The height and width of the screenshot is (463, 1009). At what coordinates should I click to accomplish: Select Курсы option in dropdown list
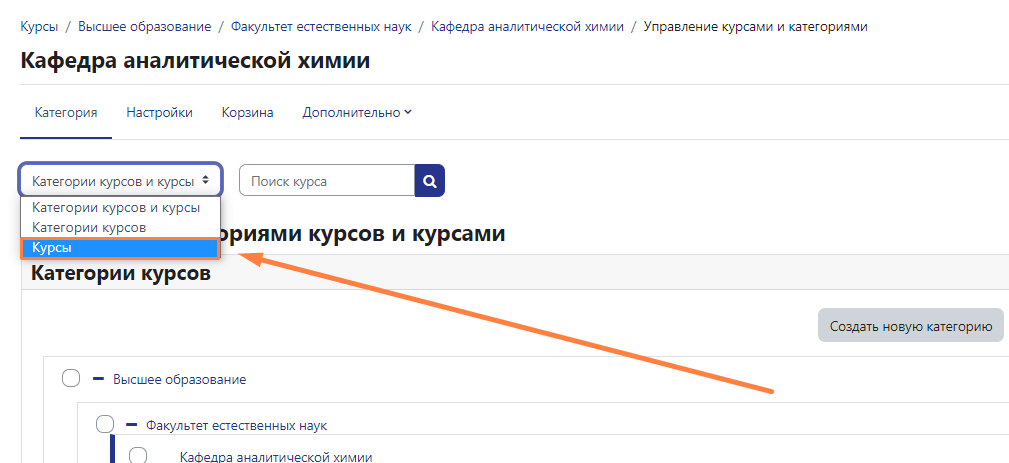point(119,248)
